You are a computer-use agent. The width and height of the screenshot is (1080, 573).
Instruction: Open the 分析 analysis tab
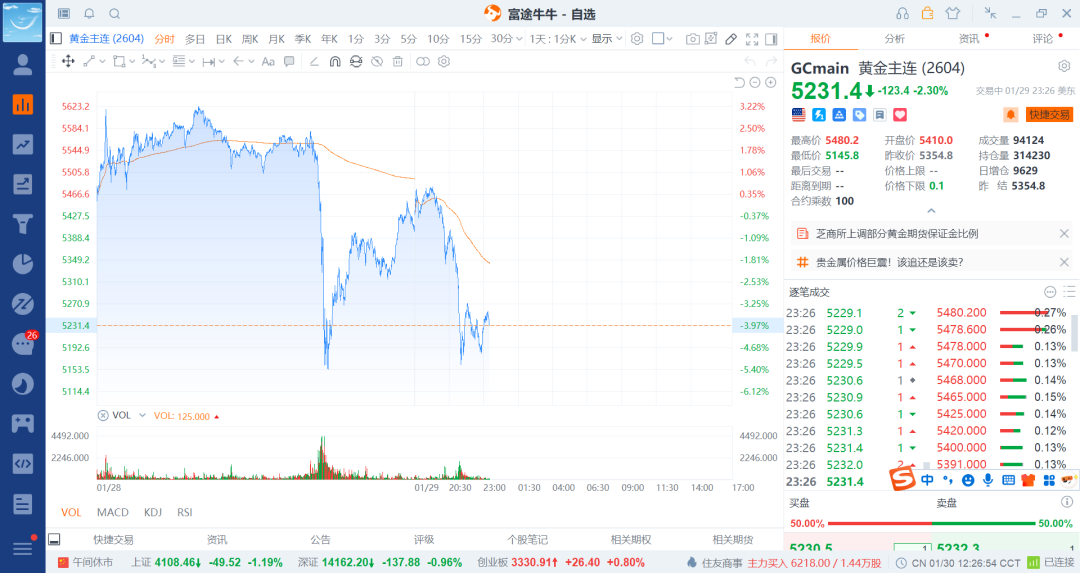click(x=895, y=39)
